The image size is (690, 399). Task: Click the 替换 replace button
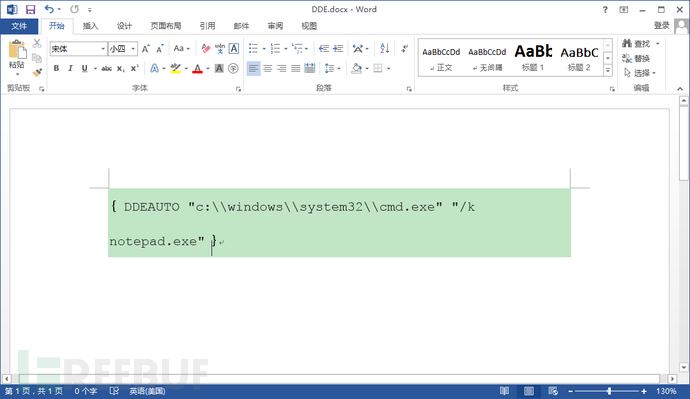[x=636, y=58]
